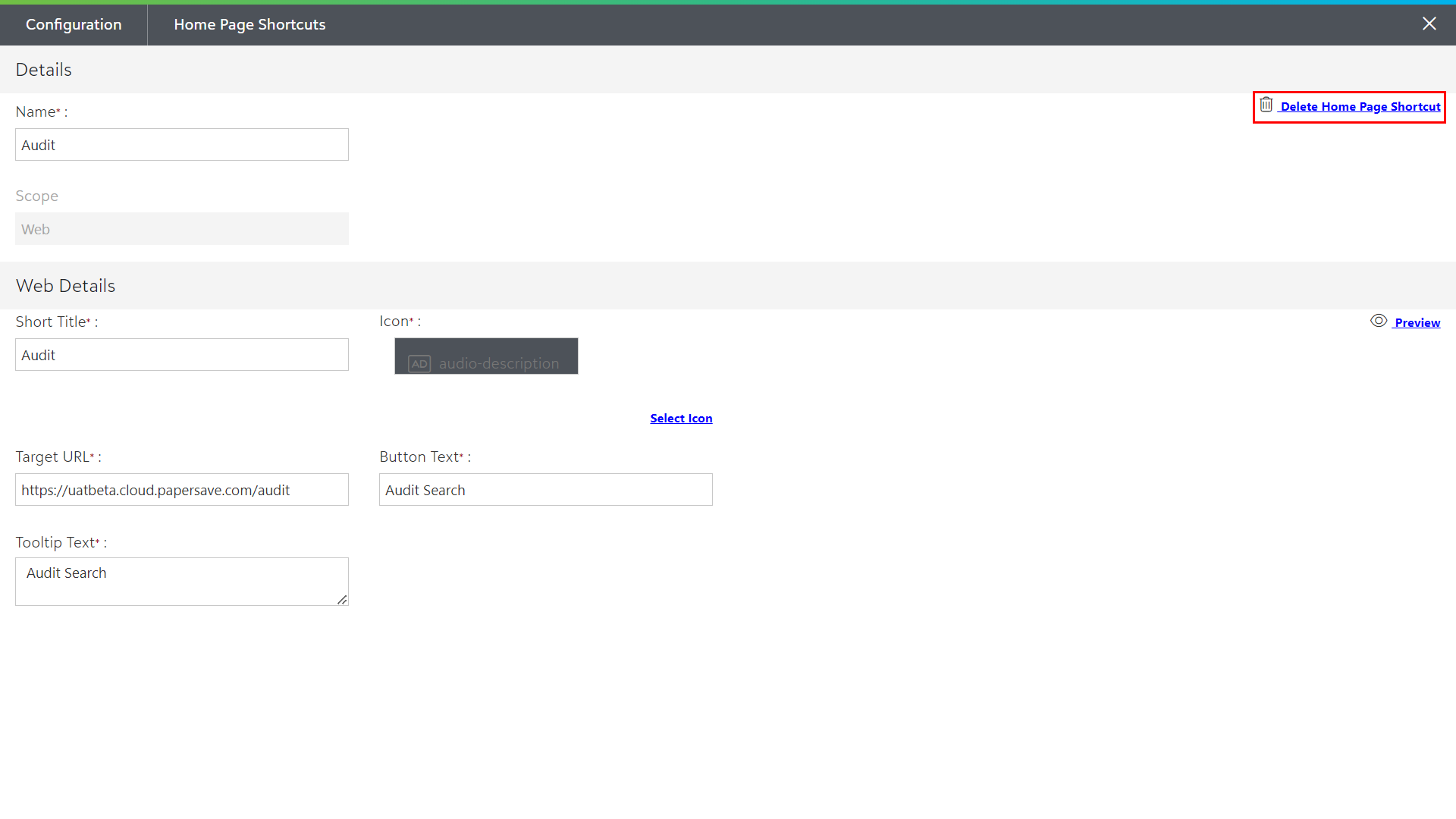The width and height of the screenshot is (1456, 819).
Task: Click the Details section header
Action: pyautogui.click(x=44, y=70)
